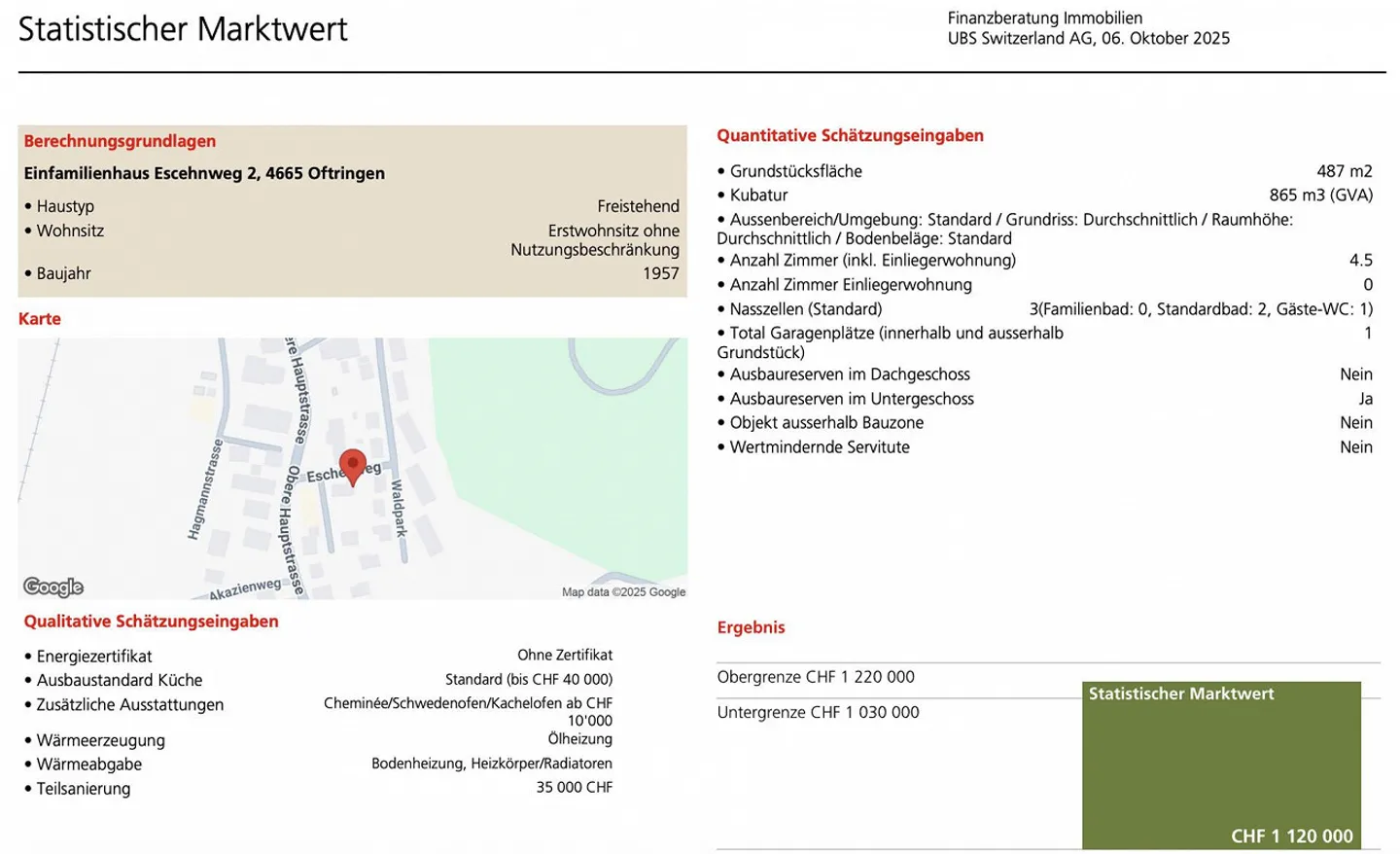
Task: Click the Qualitative Schätzungseingaben heading
Action: pos(151,621)
